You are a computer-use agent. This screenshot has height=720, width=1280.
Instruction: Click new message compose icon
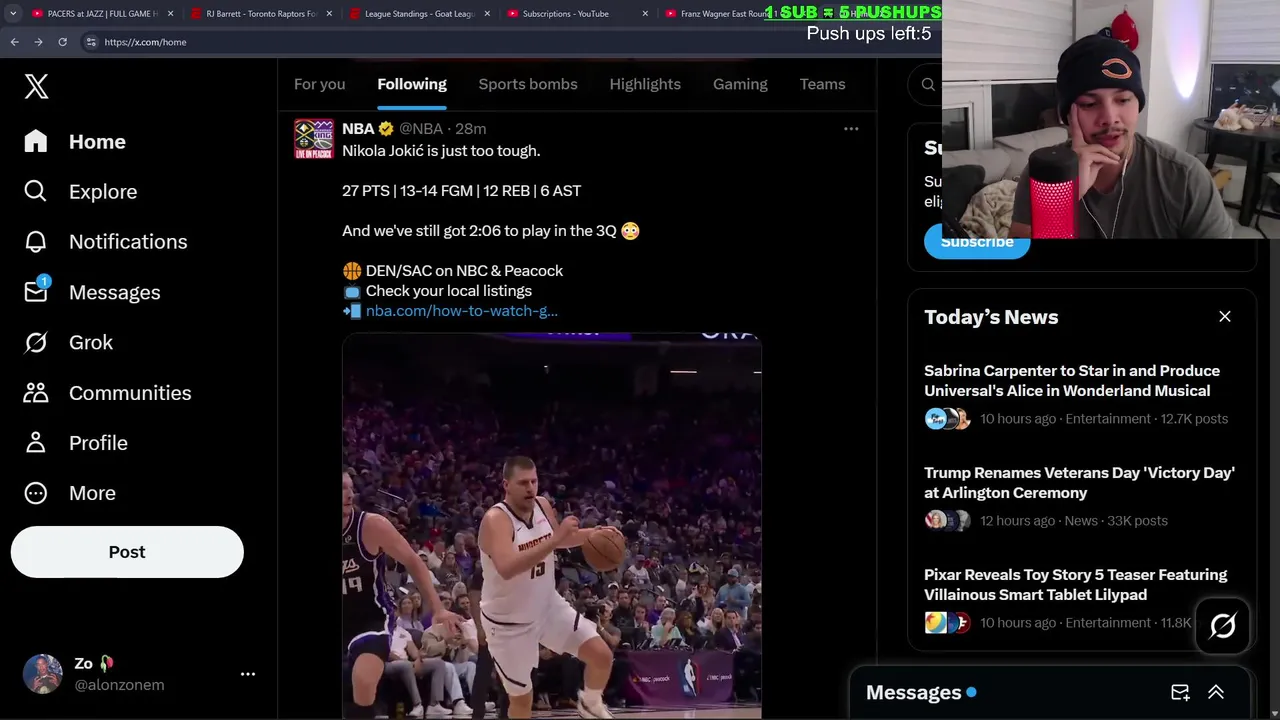(1180, 692)
